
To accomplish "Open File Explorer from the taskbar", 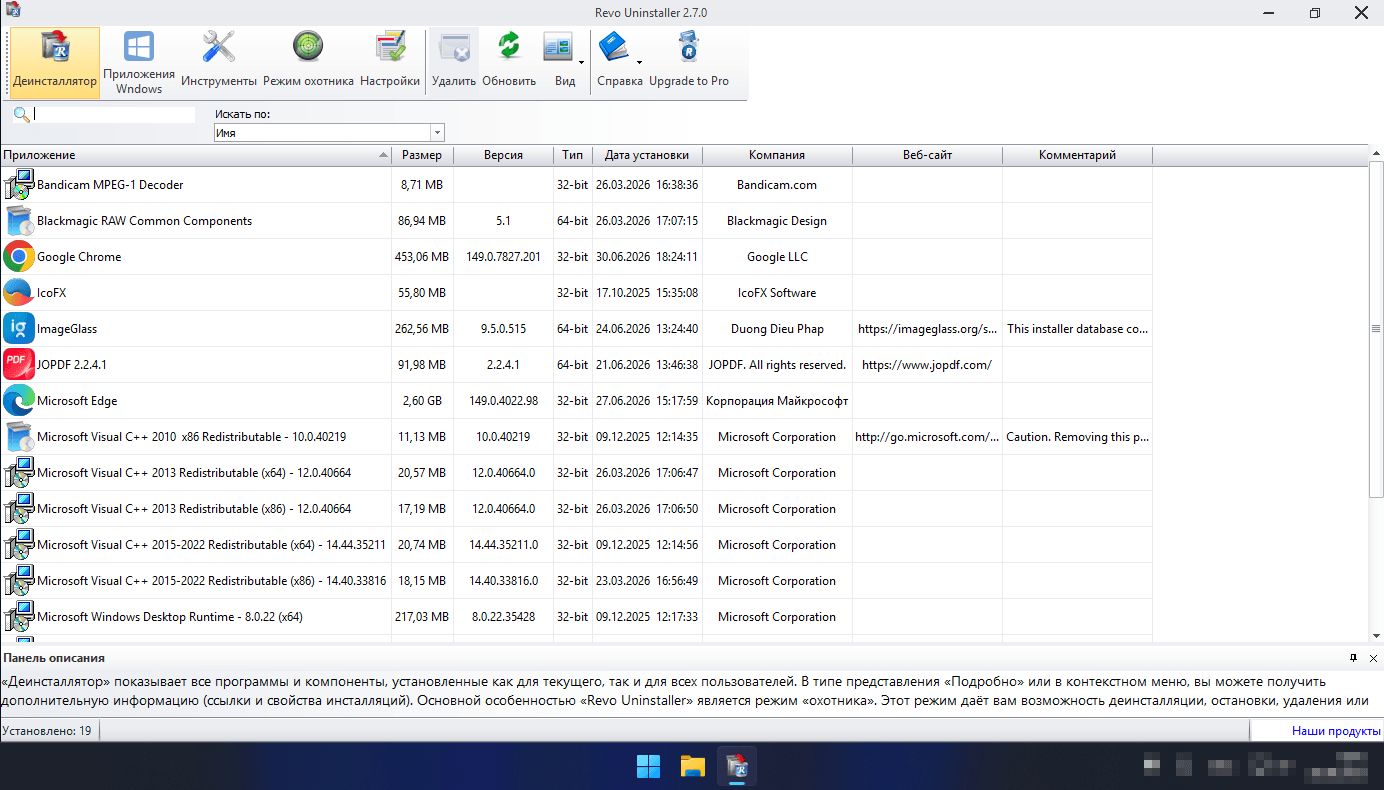I will tap(692, 767).
